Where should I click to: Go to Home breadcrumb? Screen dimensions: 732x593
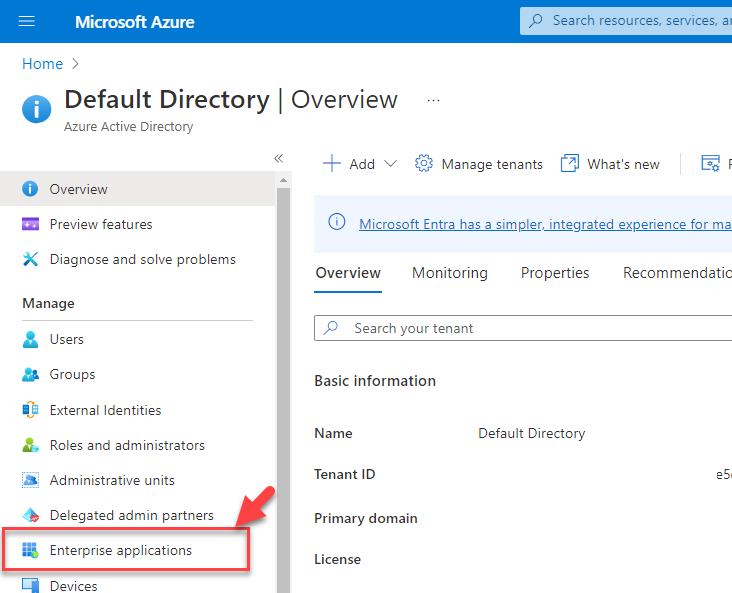pyautogui.click(x=42, y=64)
